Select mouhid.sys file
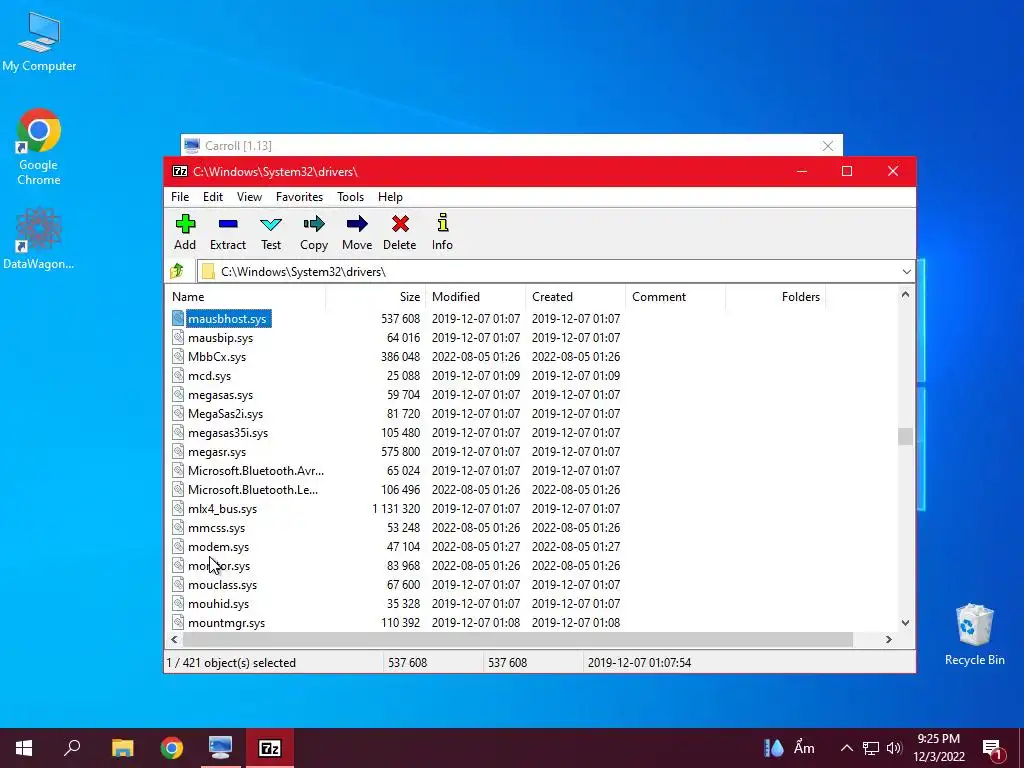 click(x=218, y=603)
